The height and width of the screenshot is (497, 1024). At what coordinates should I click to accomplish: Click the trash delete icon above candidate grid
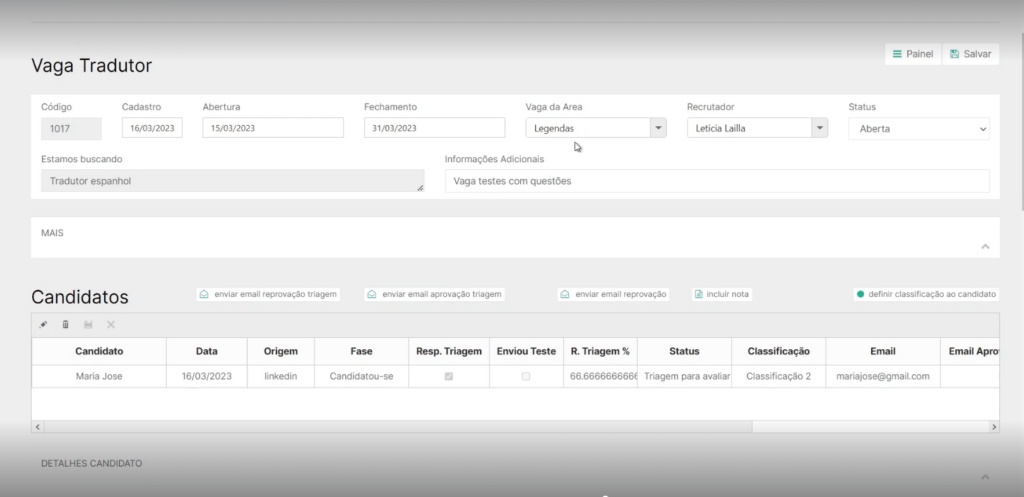click(x=66, y=325)
